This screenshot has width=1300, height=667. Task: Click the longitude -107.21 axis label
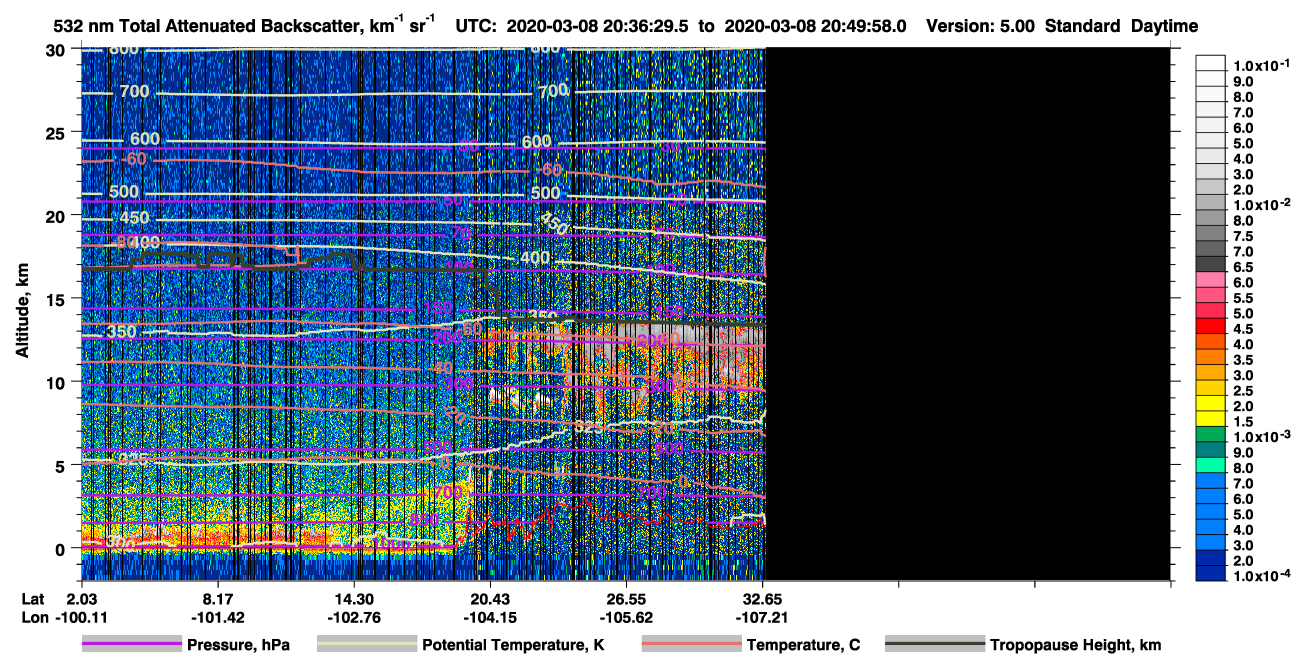pos(763,618)
